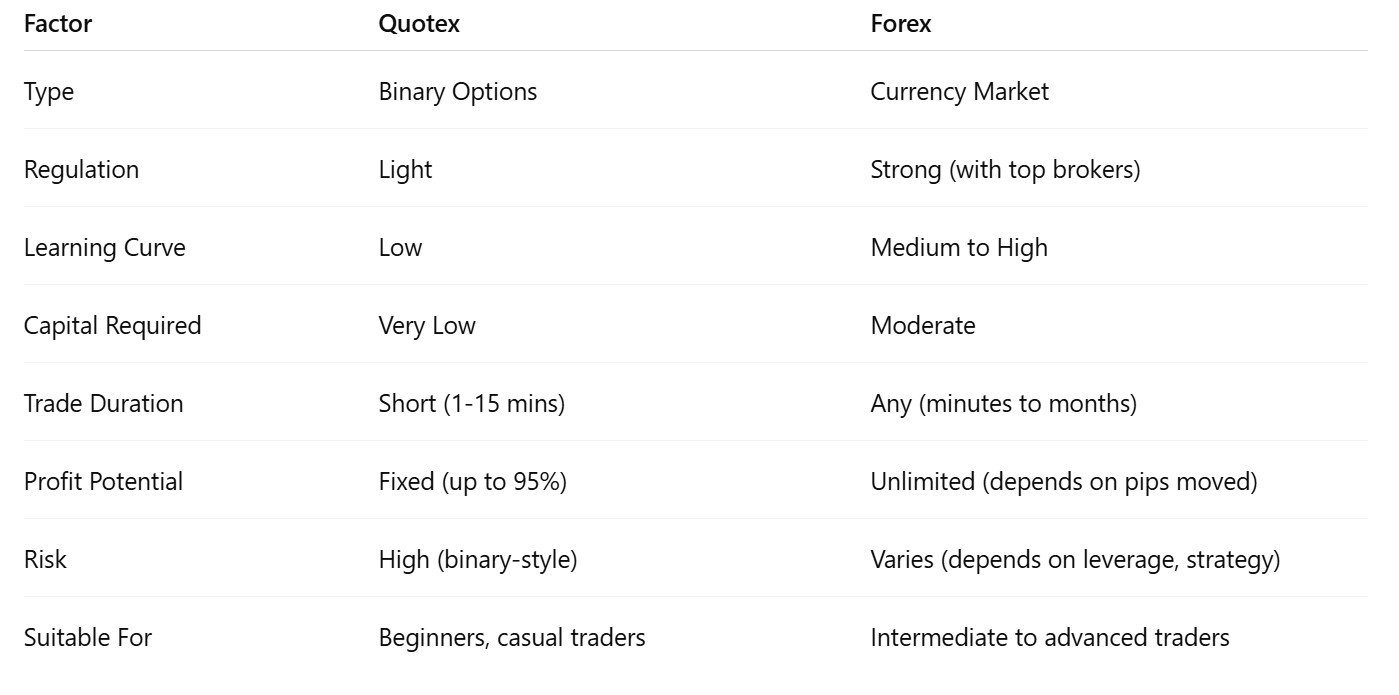Select the Trade Duration label
1399x695 pixels.
104,404
